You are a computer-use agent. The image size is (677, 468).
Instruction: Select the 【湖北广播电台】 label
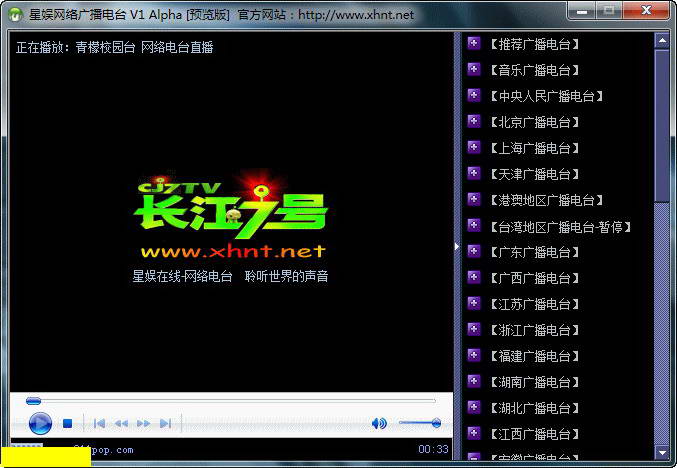click(534, 408)
